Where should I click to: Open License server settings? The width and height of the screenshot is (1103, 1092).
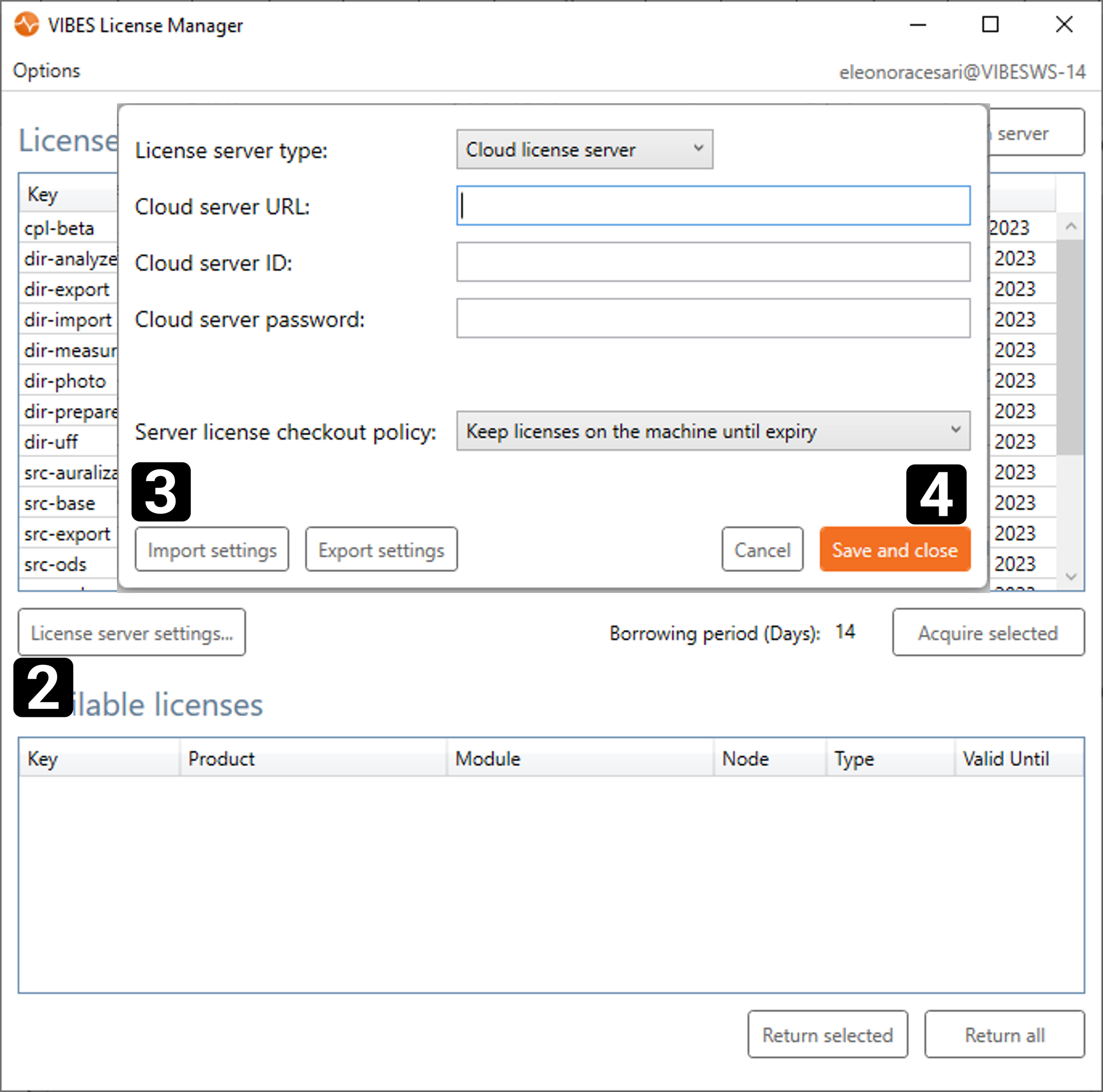click(x=132, y=632)
